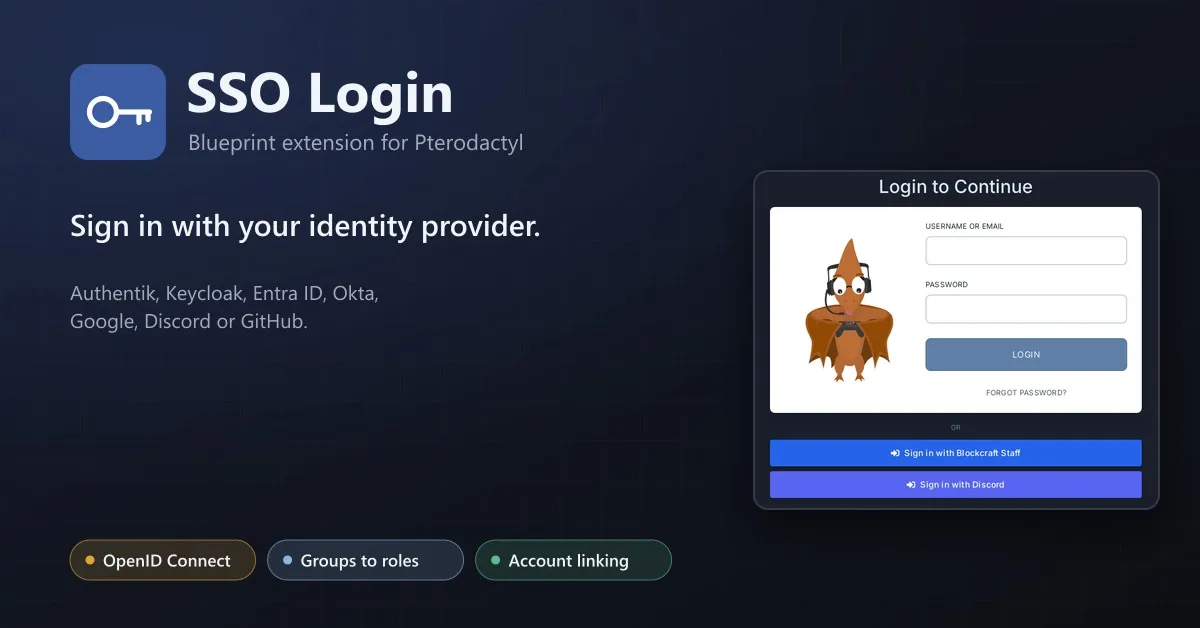
Task: Click the Groups to roles pill
Action: click(365, 560)
